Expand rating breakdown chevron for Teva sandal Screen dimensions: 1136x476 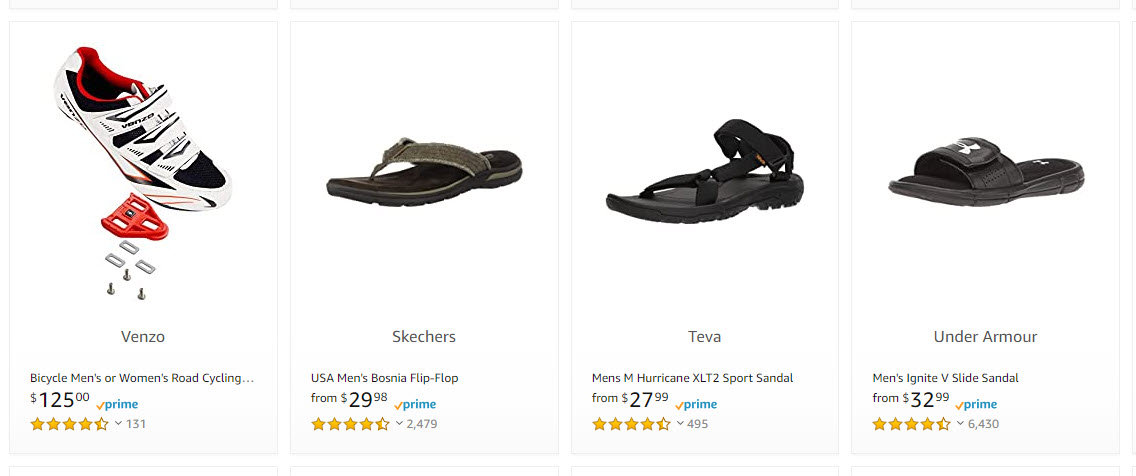(680, 423)
